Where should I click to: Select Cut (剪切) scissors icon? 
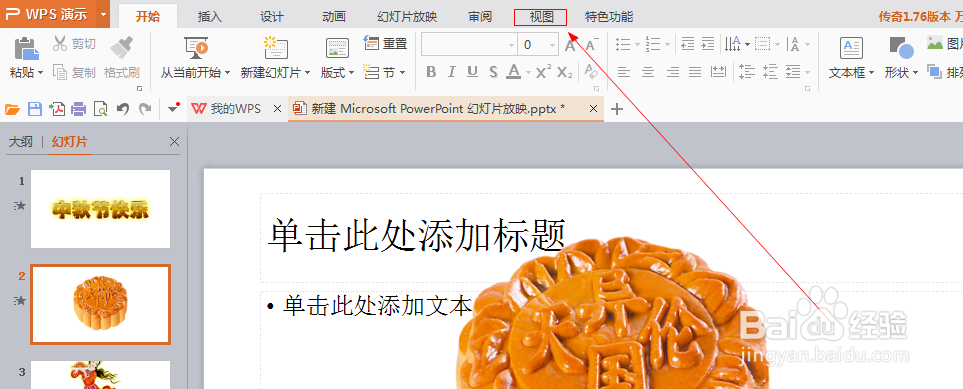click(x=60, y=44)
